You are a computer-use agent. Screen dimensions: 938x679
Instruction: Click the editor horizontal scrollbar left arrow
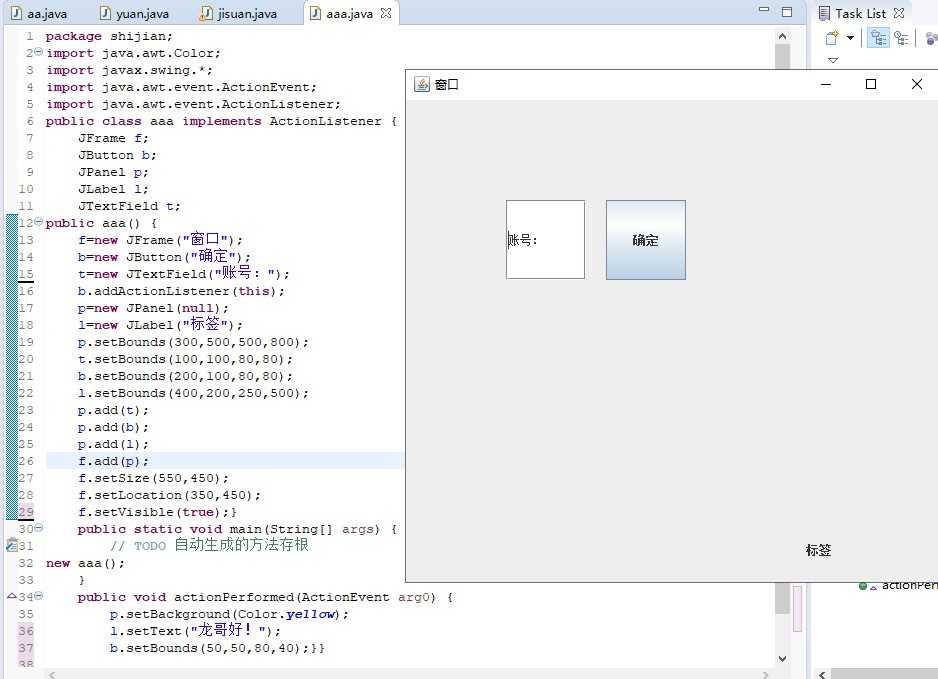53,675
